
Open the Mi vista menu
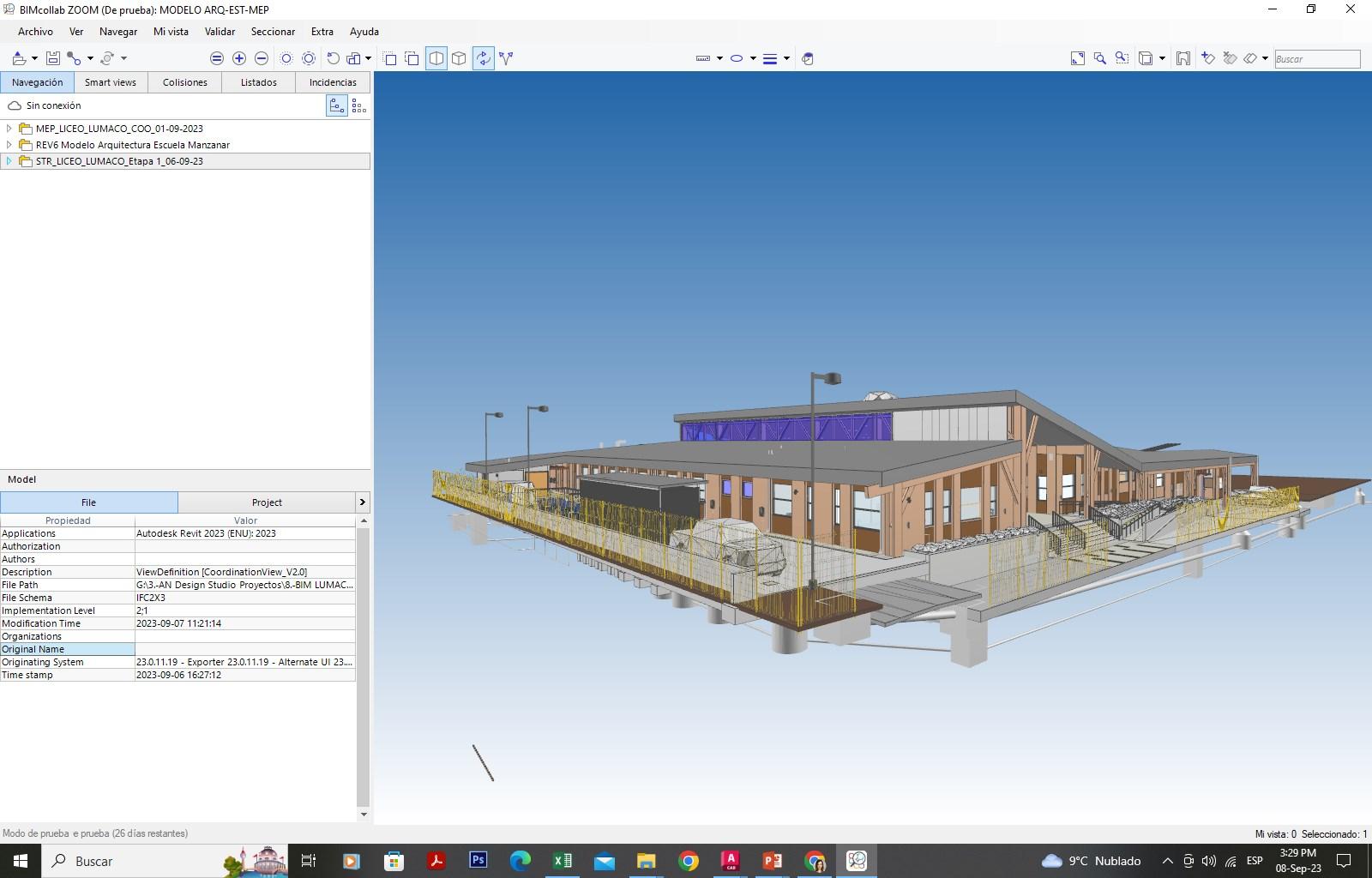tap(171, 32)
